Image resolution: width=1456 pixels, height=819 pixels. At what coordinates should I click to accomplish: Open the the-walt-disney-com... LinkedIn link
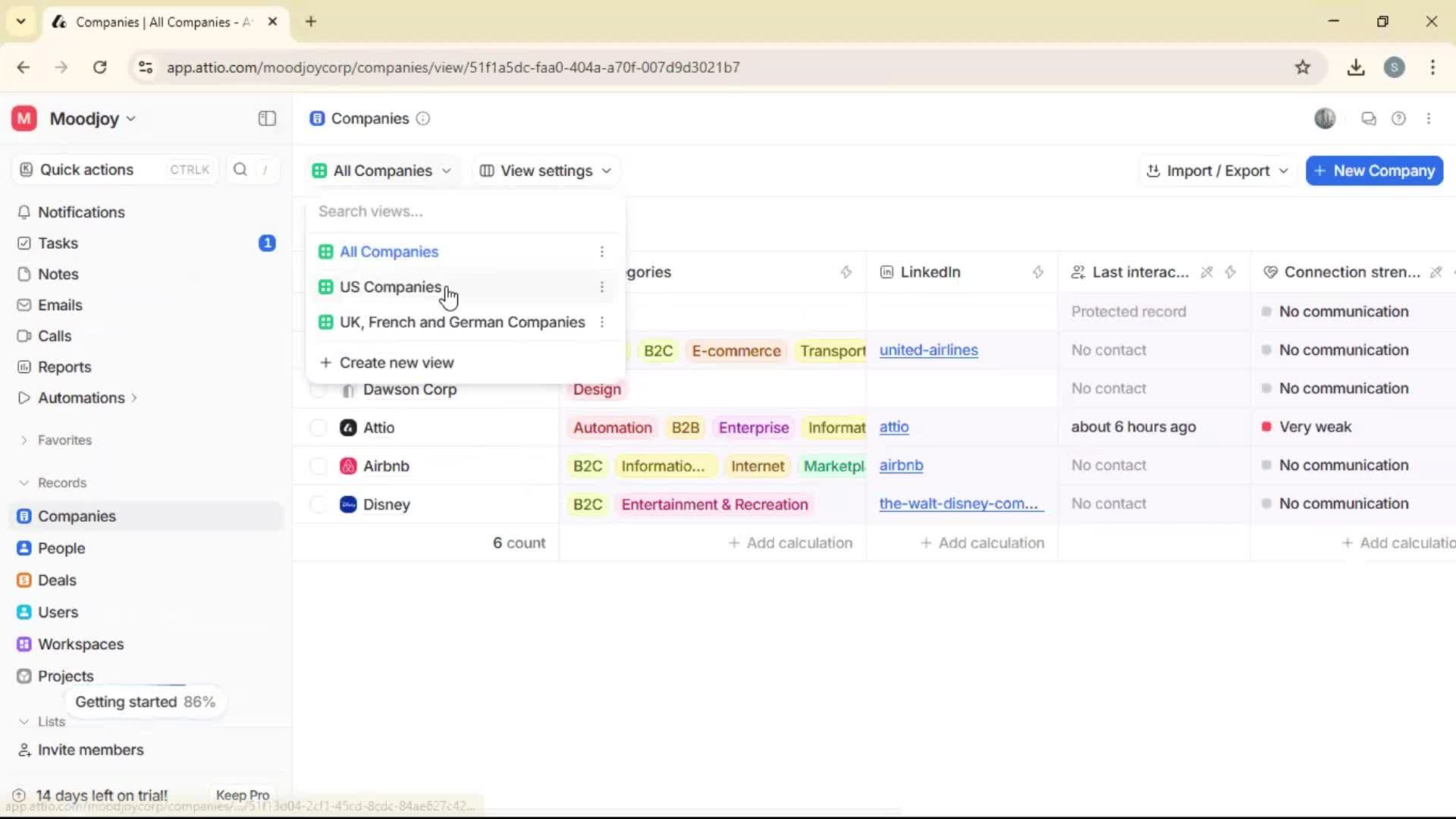[x=962, y=504]
